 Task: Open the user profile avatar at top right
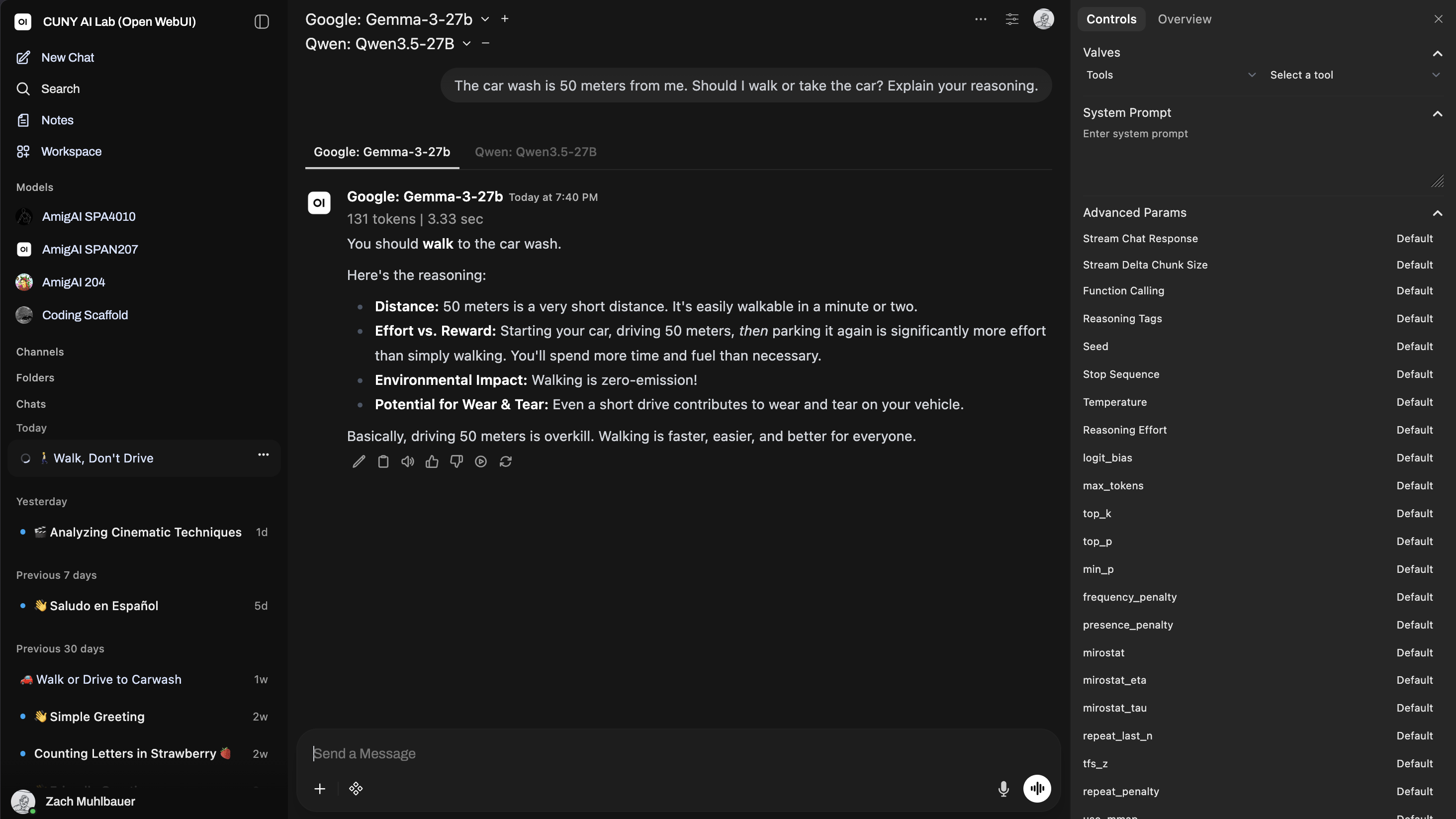point(1043,19)
